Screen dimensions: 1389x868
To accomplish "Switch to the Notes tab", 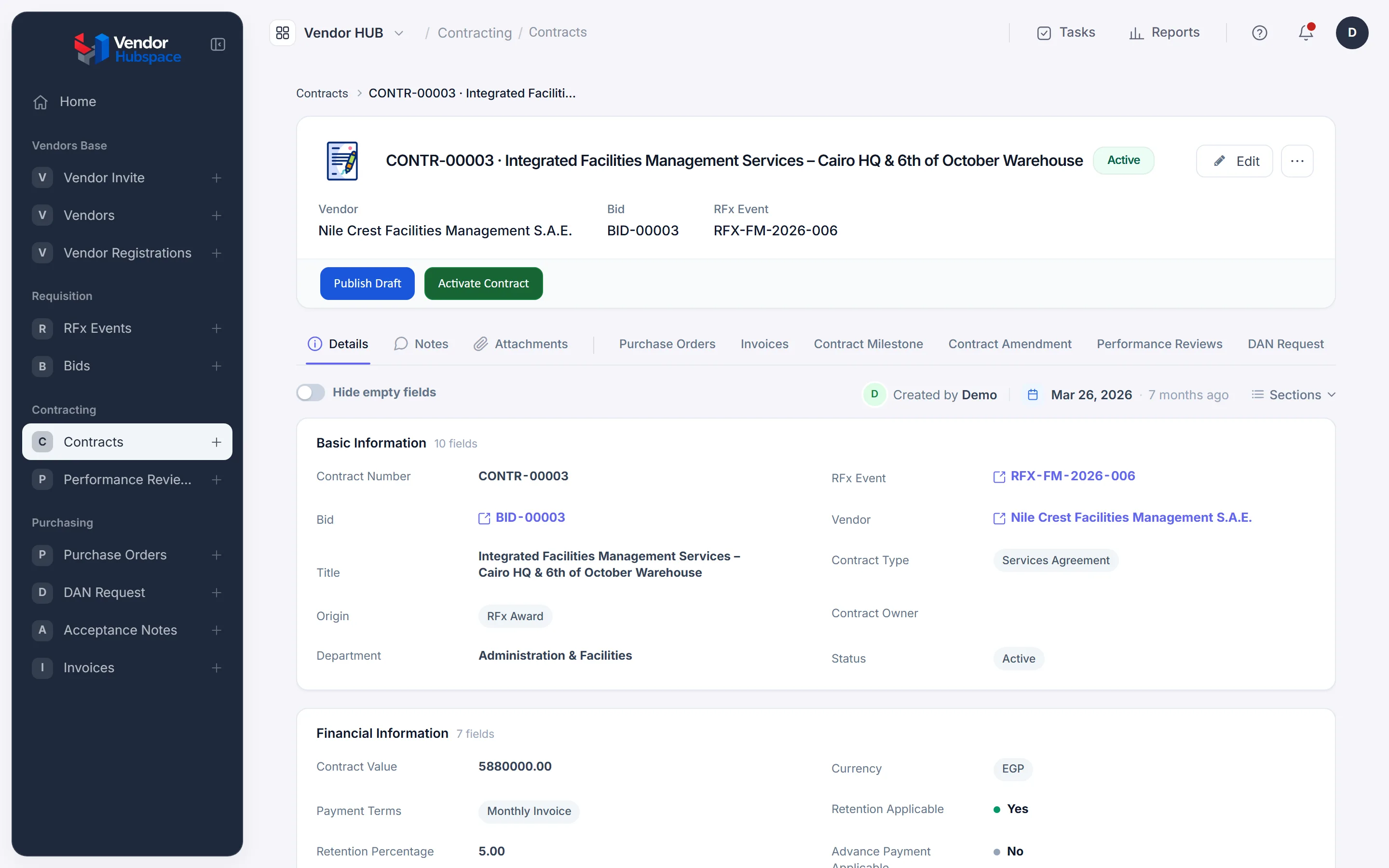I will coord(421,344).
